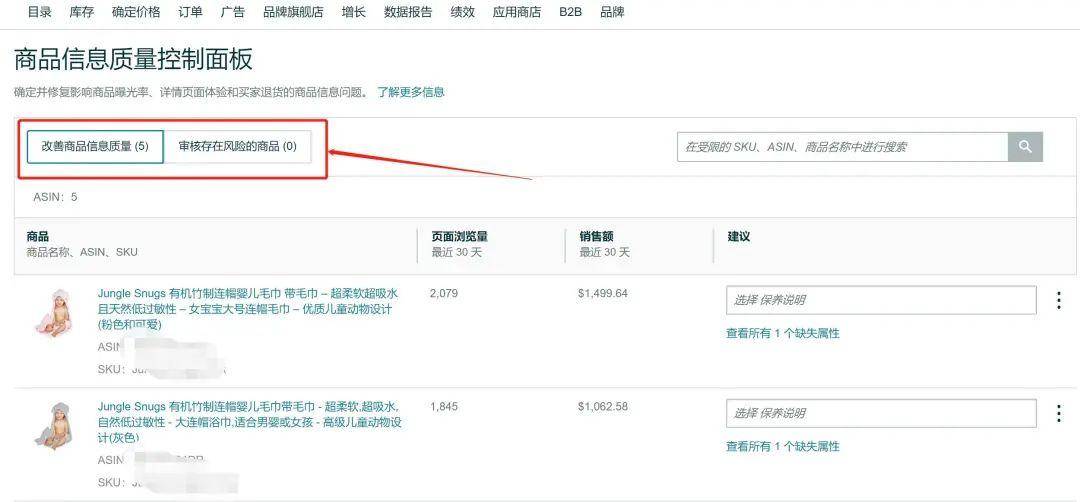The width and height of the screenshot is (1080, 502).
Task: Open the 品牌旗舰店 menu
Action: [293, 12]
